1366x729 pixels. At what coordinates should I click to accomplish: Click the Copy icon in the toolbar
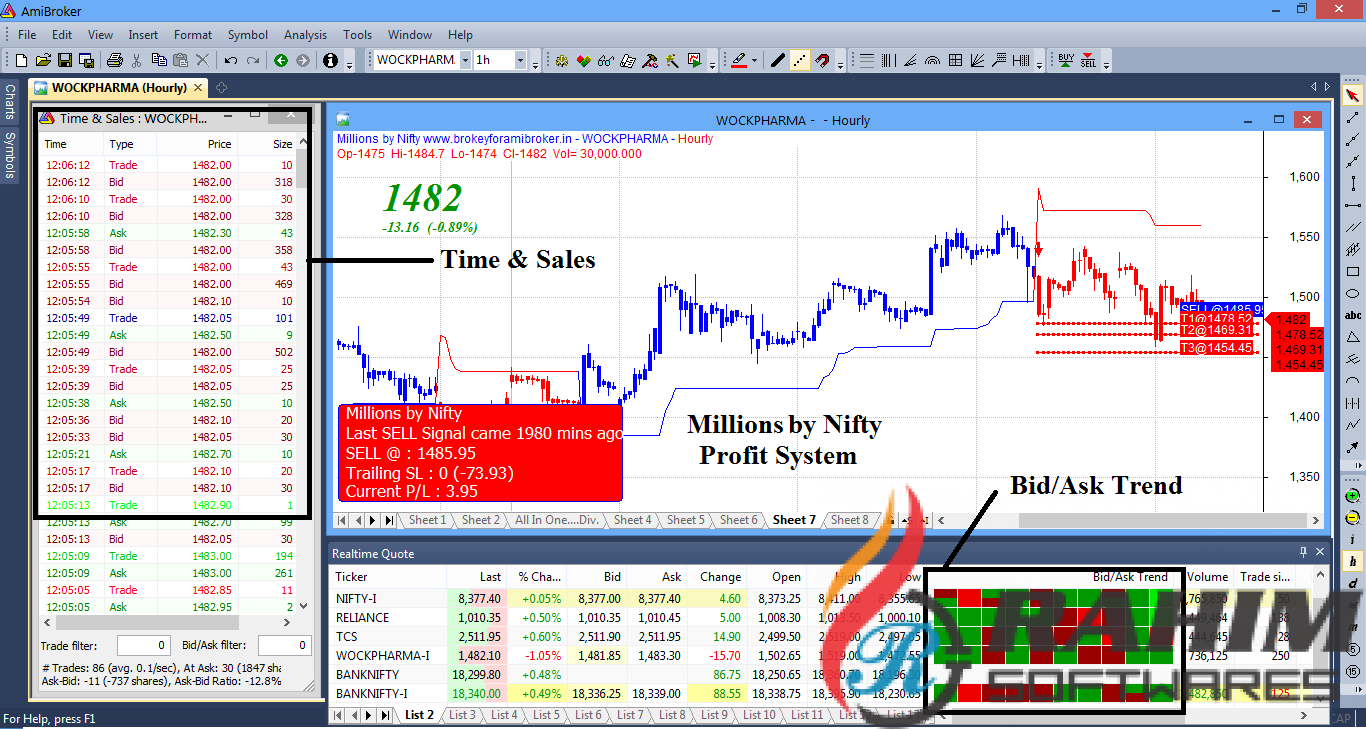click(x=159, y=60)
